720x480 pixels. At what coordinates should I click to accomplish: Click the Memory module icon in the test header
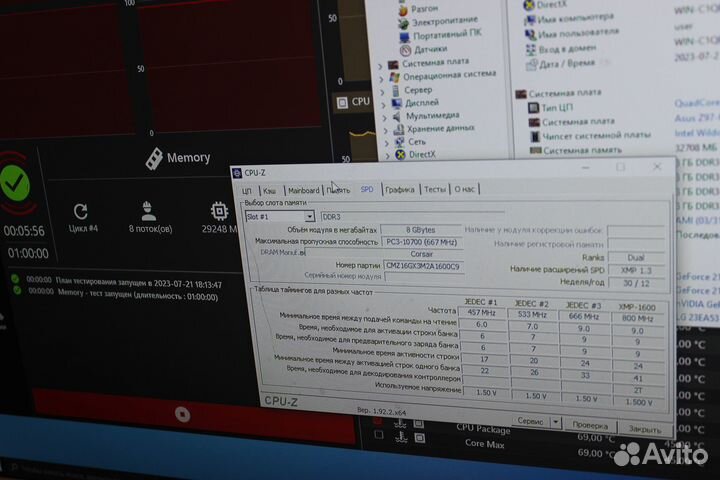pos(154,158)
